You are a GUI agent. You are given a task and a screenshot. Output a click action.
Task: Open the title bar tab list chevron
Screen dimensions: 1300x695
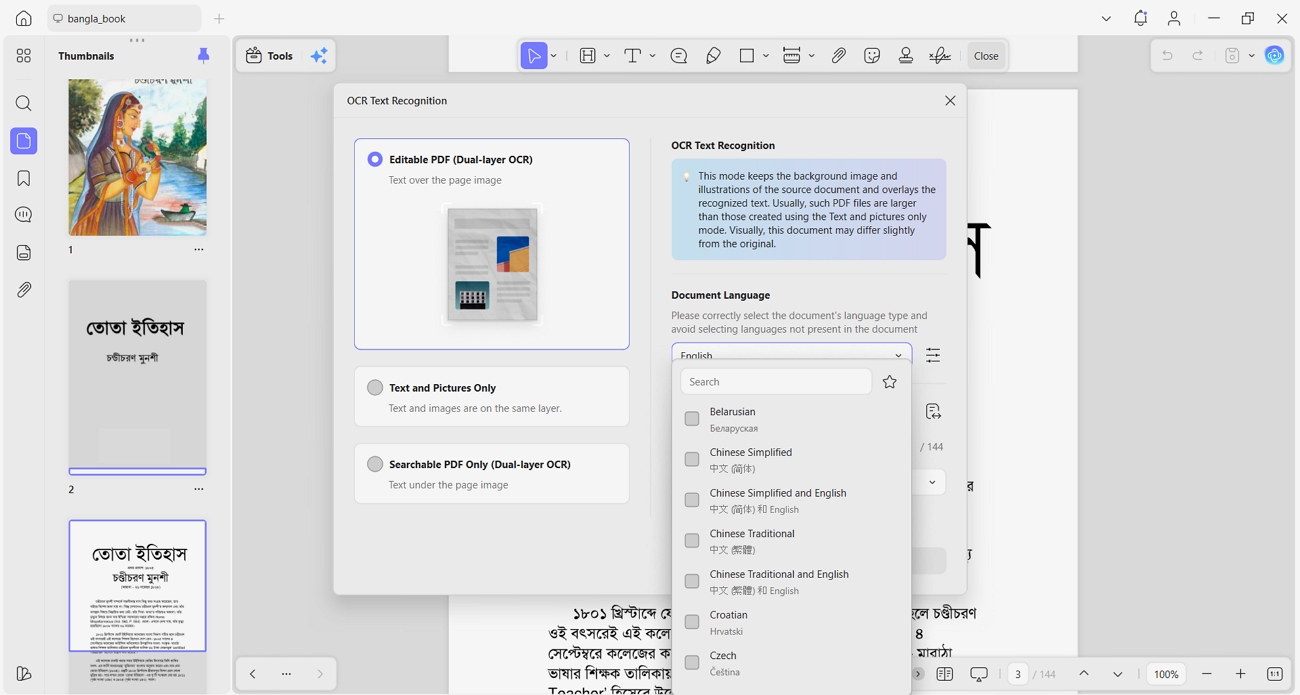pos(1106,18)
